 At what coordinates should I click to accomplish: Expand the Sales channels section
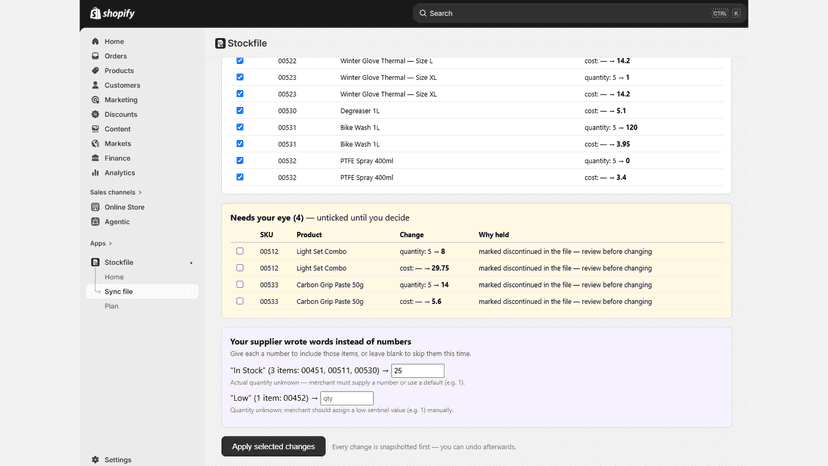pos(116,192)
